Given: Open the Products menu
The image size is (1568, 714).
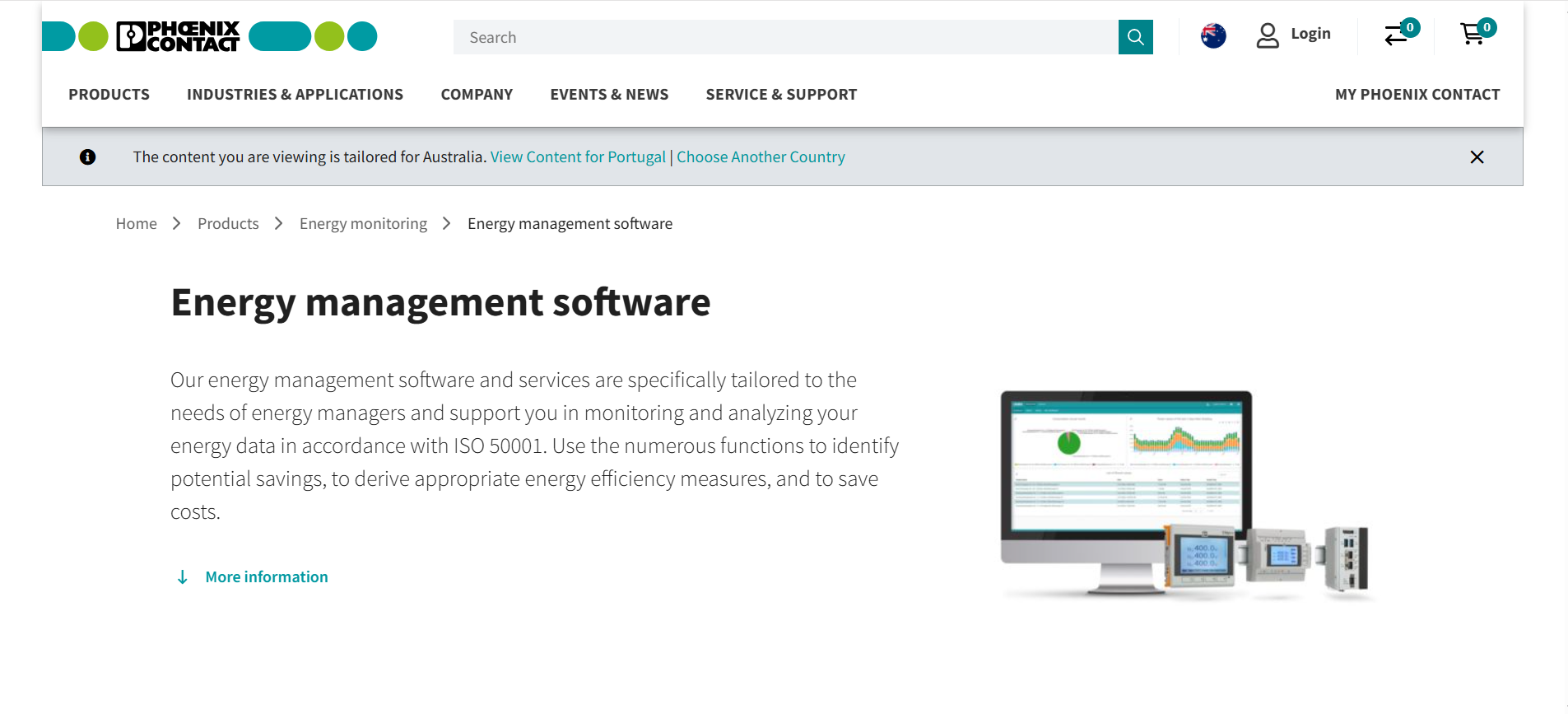Looking at the screenshot, I should (109, 95).
